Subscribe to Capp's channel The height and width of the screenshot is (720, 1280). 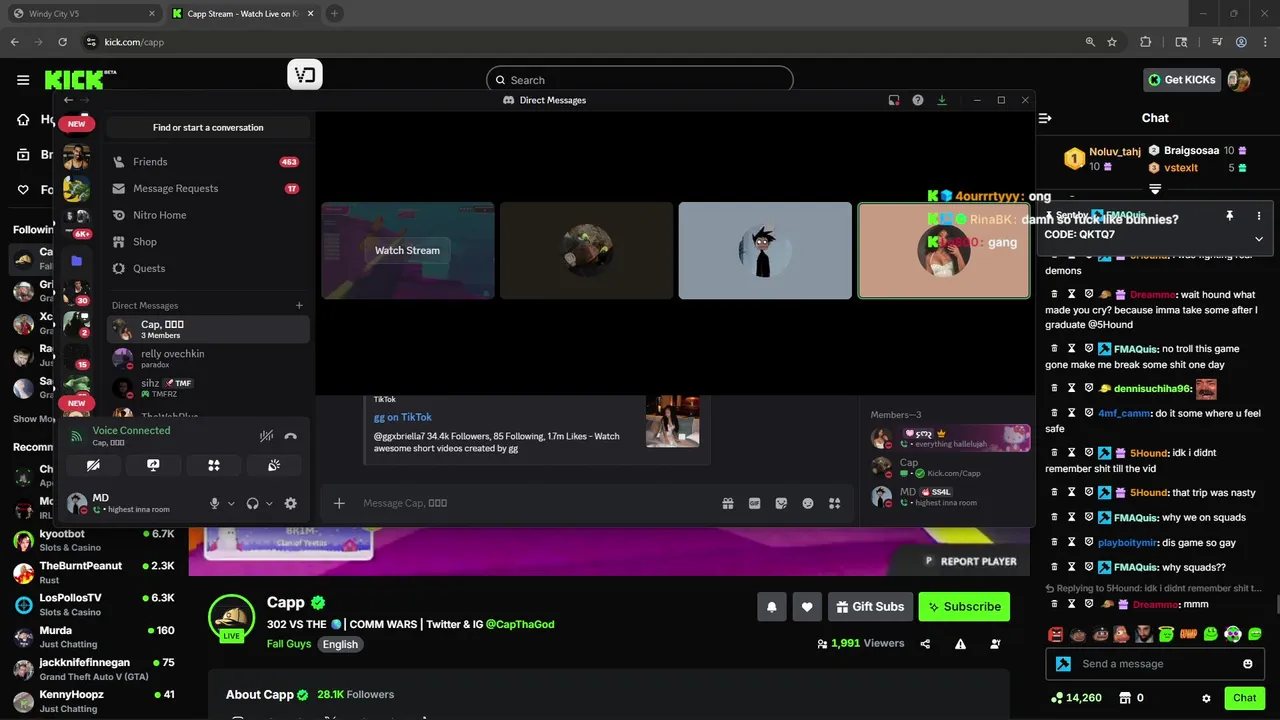click(x=964, y=606)
